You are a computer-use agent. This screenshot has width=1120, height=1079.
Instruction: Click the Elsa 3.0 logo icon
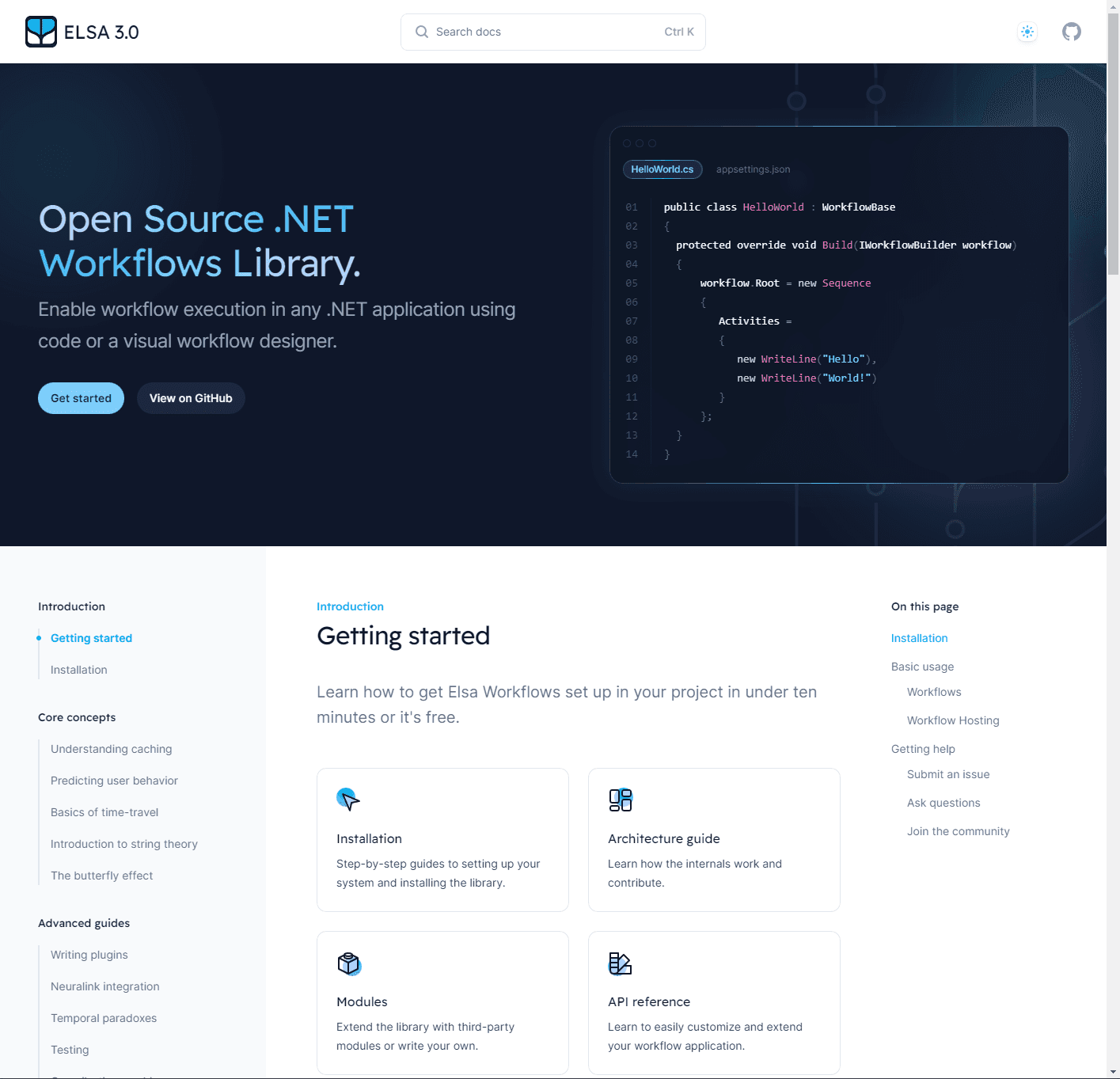(41, 32)
